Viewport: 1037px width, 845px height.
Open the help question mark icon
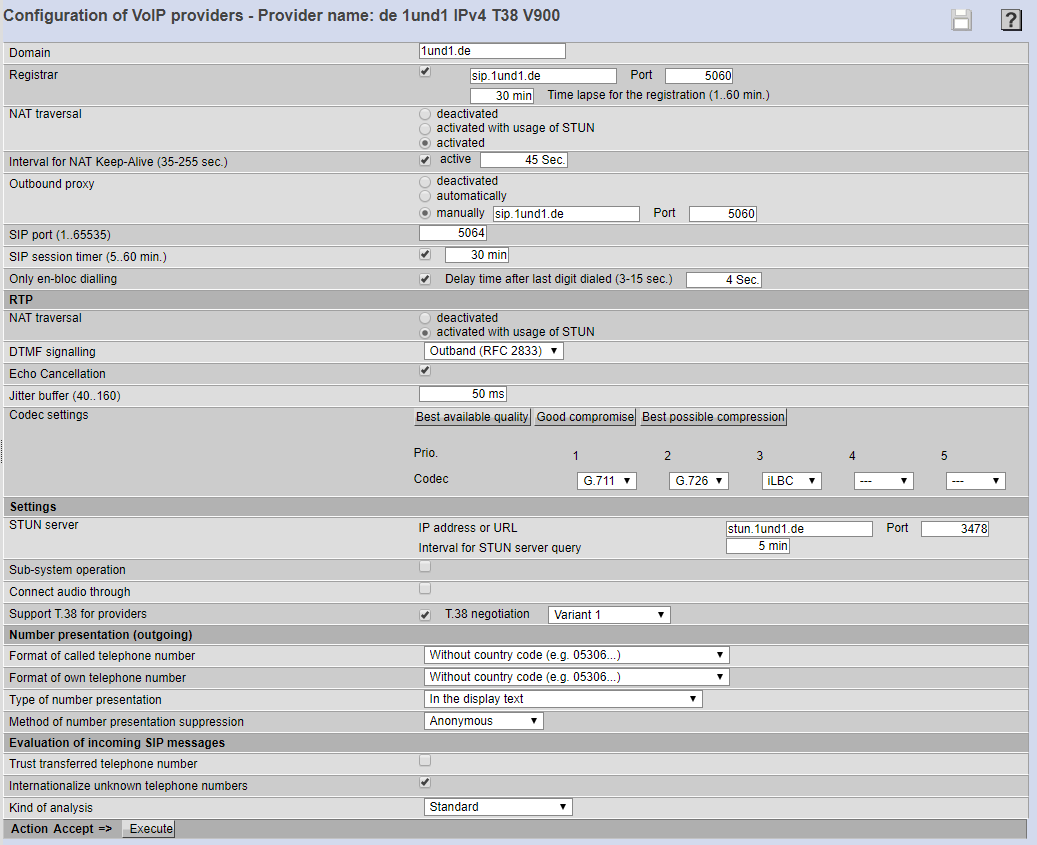[1011, 20]
